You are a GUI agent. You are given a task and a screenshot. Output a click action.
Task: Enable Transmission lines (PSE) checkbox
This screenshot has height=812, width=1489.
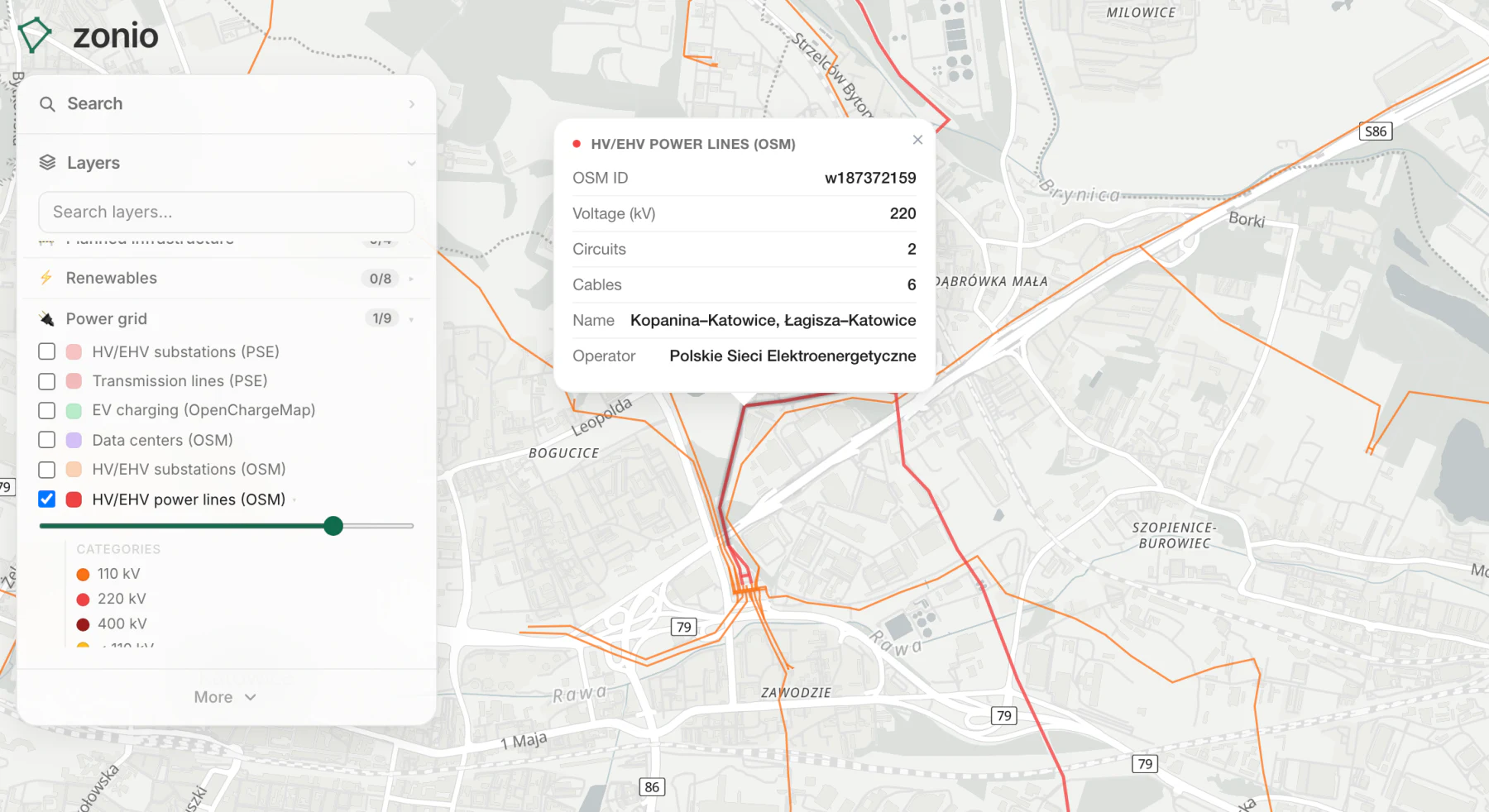click(47, 381)
